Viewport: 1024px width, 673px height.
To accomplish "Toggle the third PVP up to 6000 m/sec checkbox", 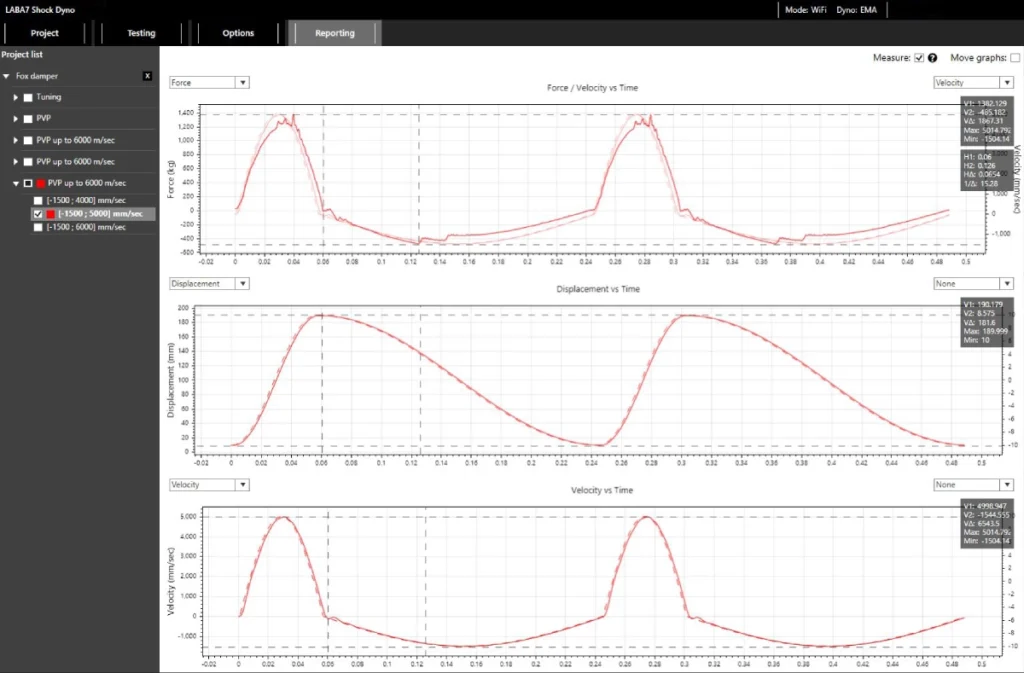I will click(x=28, y=183).
